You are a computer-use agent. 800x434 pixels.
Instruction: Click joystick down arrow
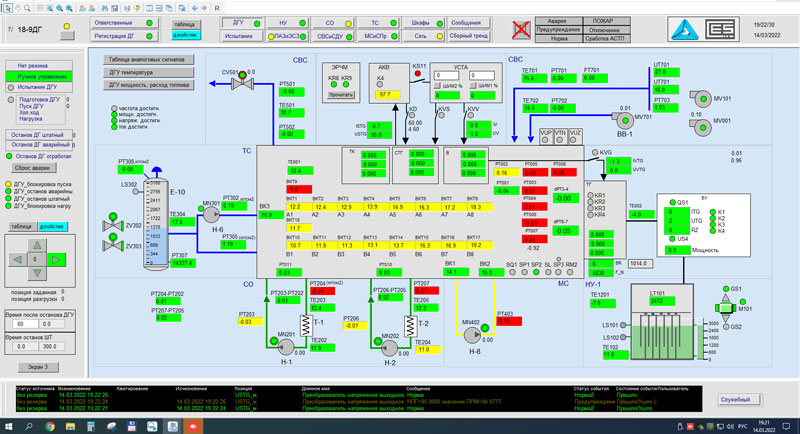click(x=37, y=273)
